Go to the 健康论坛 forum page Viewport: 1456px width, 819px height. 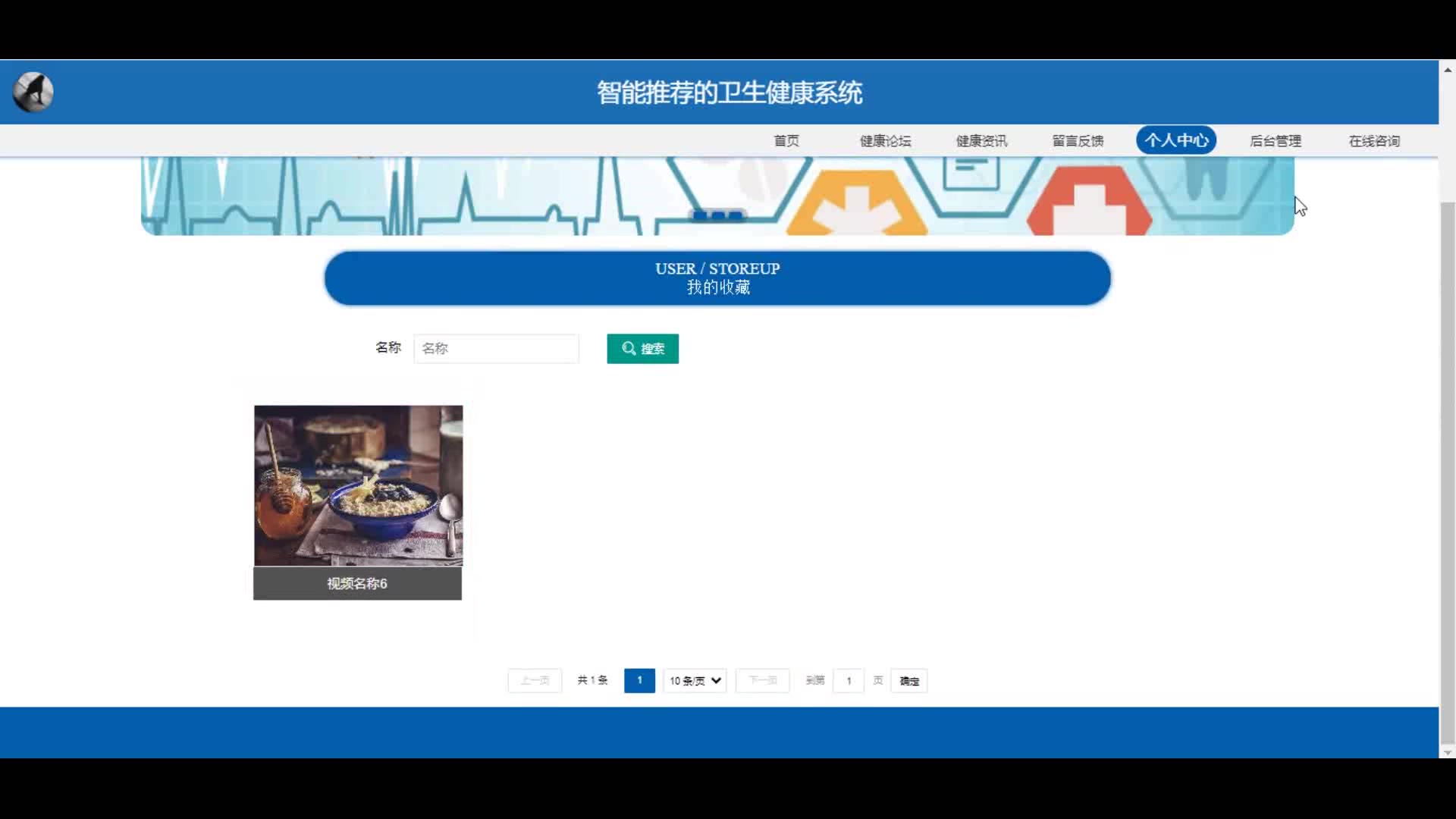[x=885, y=141]
